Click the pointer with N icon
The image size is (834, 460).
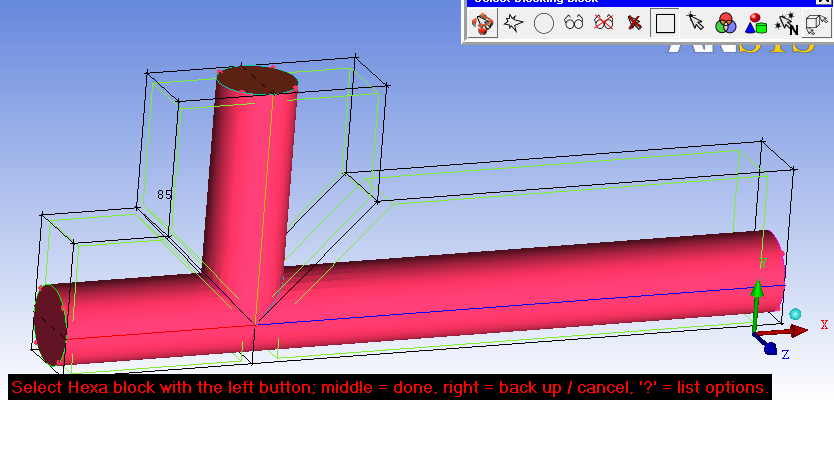click(x=787, y=24)
